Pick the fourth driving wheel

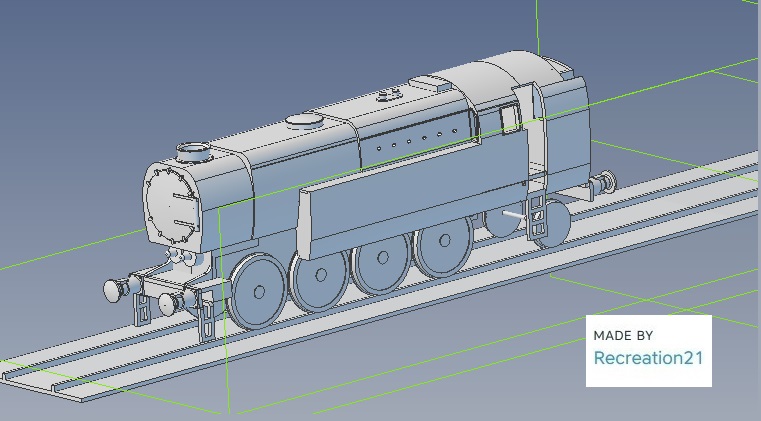(x=441, y=244)
